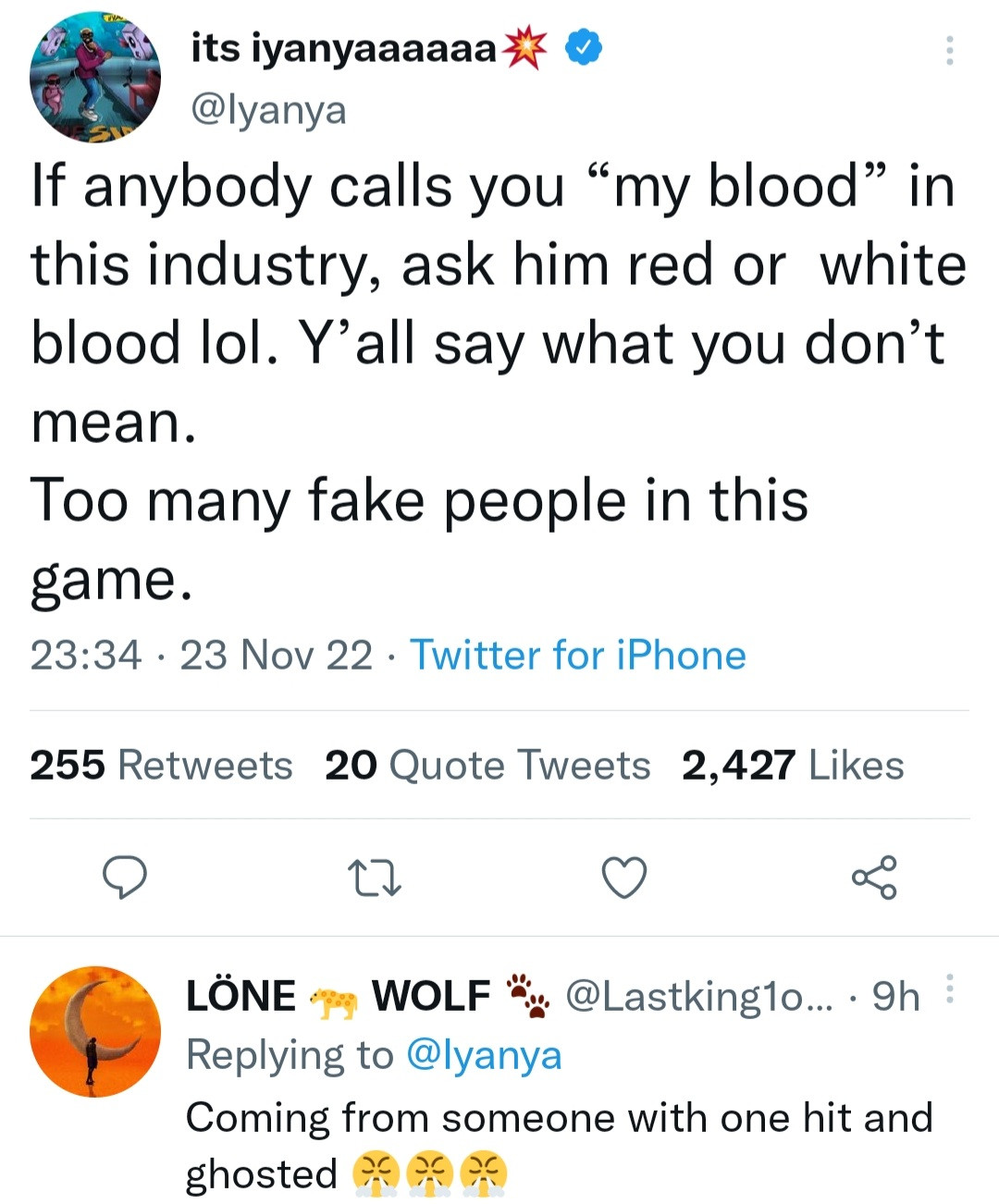Tap @Iyanya in the Replying to line
Screen dimensions: 999x1204
[484, 1054]
